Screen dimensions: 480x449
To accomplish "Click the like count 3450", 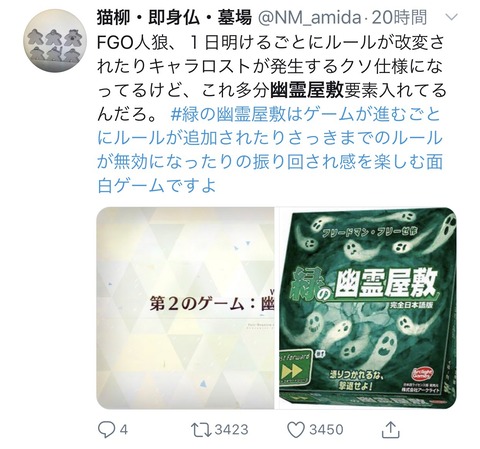I will pos(326,430).
